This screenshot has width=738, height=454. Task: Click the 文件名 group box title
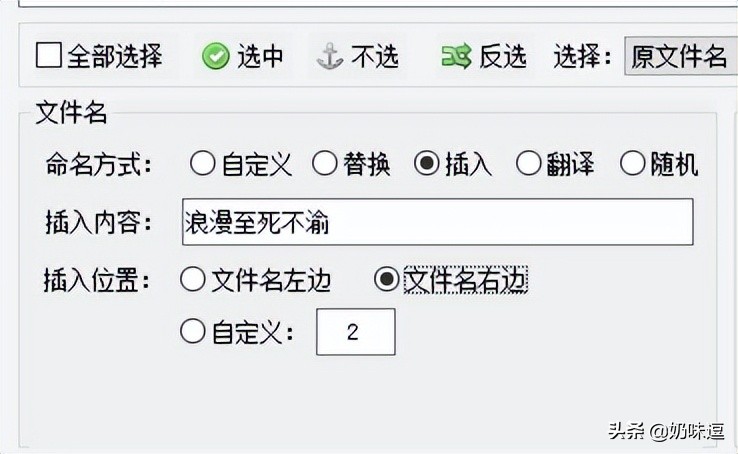tap(72, 113)
